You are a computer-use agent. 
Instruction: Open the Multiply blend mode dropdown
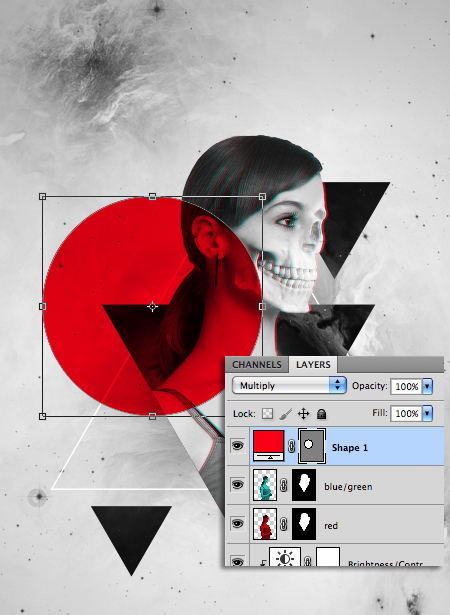coord(289,386)
